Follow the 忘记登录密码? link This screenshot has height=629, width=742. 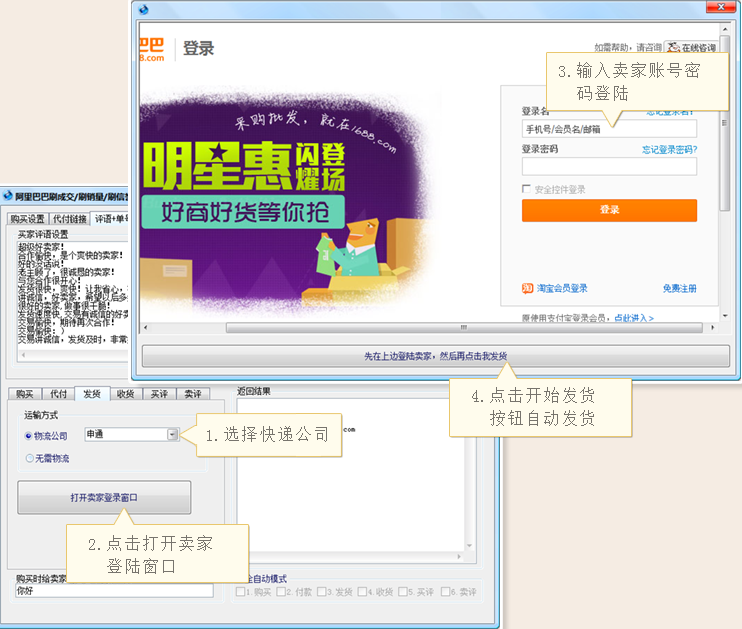point(670,150)
